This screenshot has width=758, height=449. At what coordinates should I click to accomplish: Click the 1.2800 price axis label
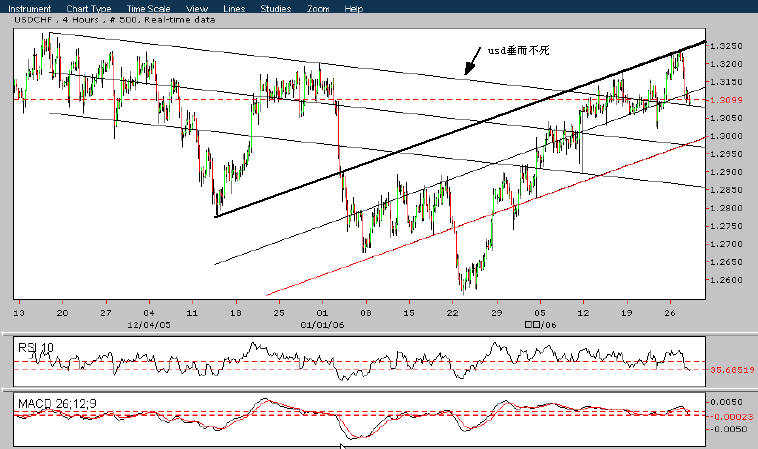(726, 208)
